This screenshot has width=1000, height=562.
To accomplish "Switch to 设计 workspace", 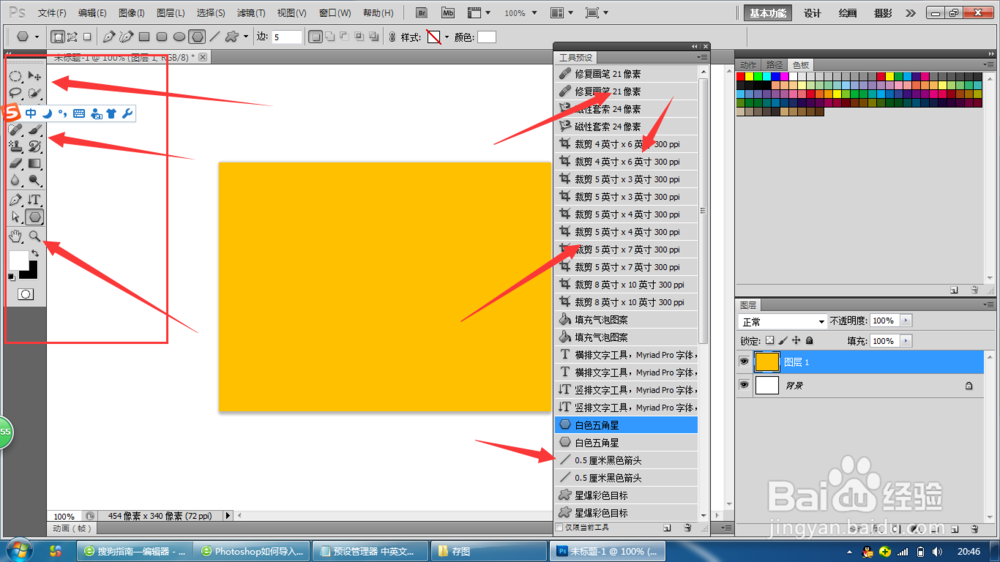I will click(812, 13).
